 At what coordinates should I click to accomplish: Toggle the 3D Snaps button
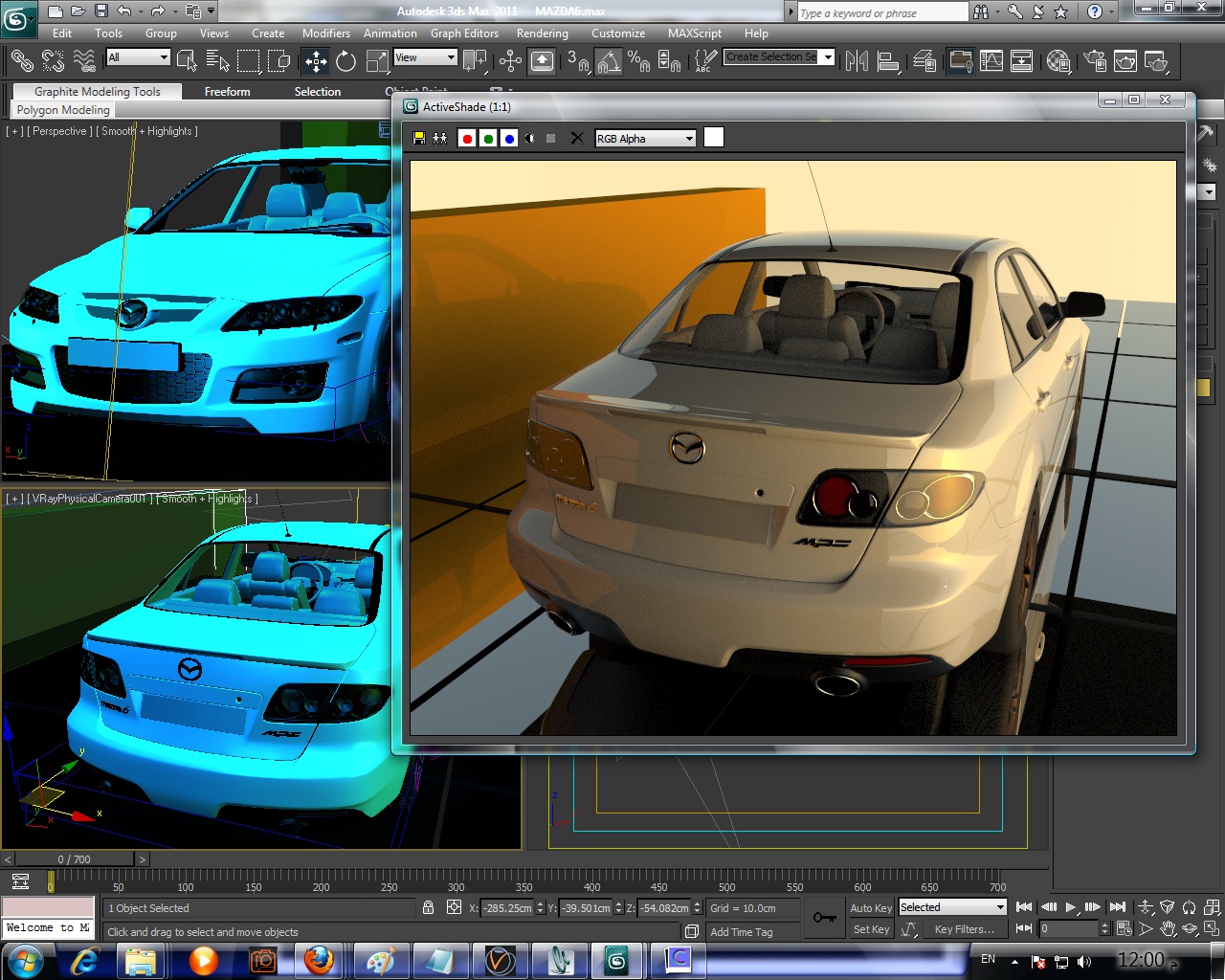(578, 61)
